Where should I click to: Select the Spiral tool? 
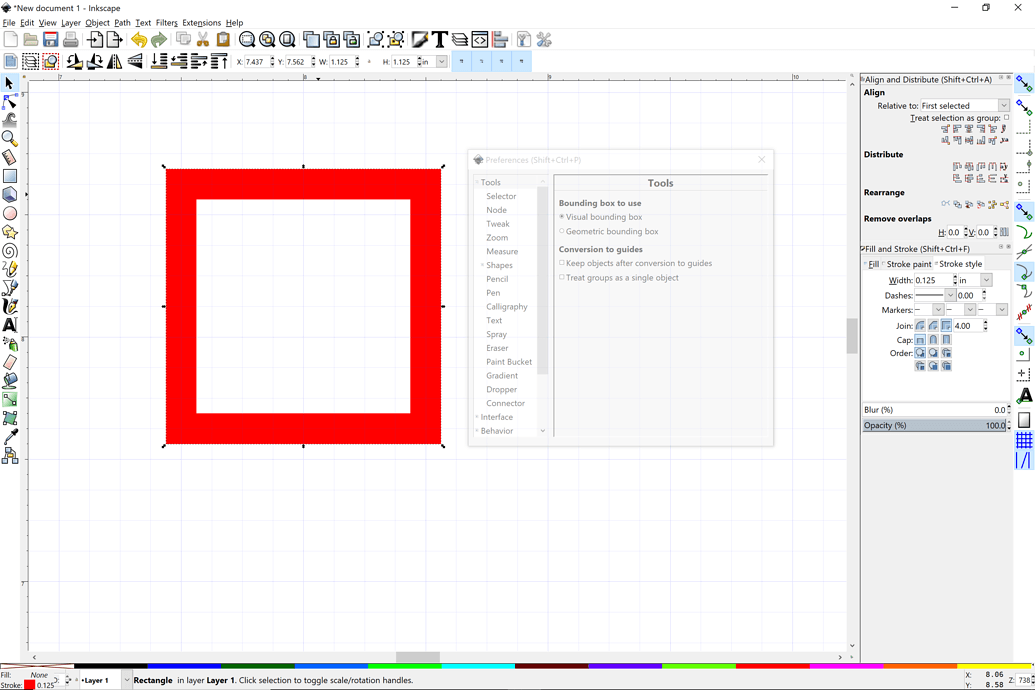pos(9,251)
